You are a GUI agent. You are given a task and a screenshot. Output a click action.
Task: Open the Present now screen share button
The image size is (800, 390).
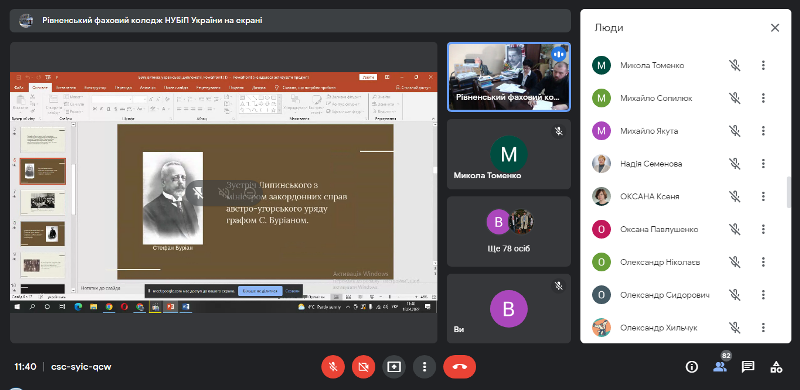(x=394, y=367)
